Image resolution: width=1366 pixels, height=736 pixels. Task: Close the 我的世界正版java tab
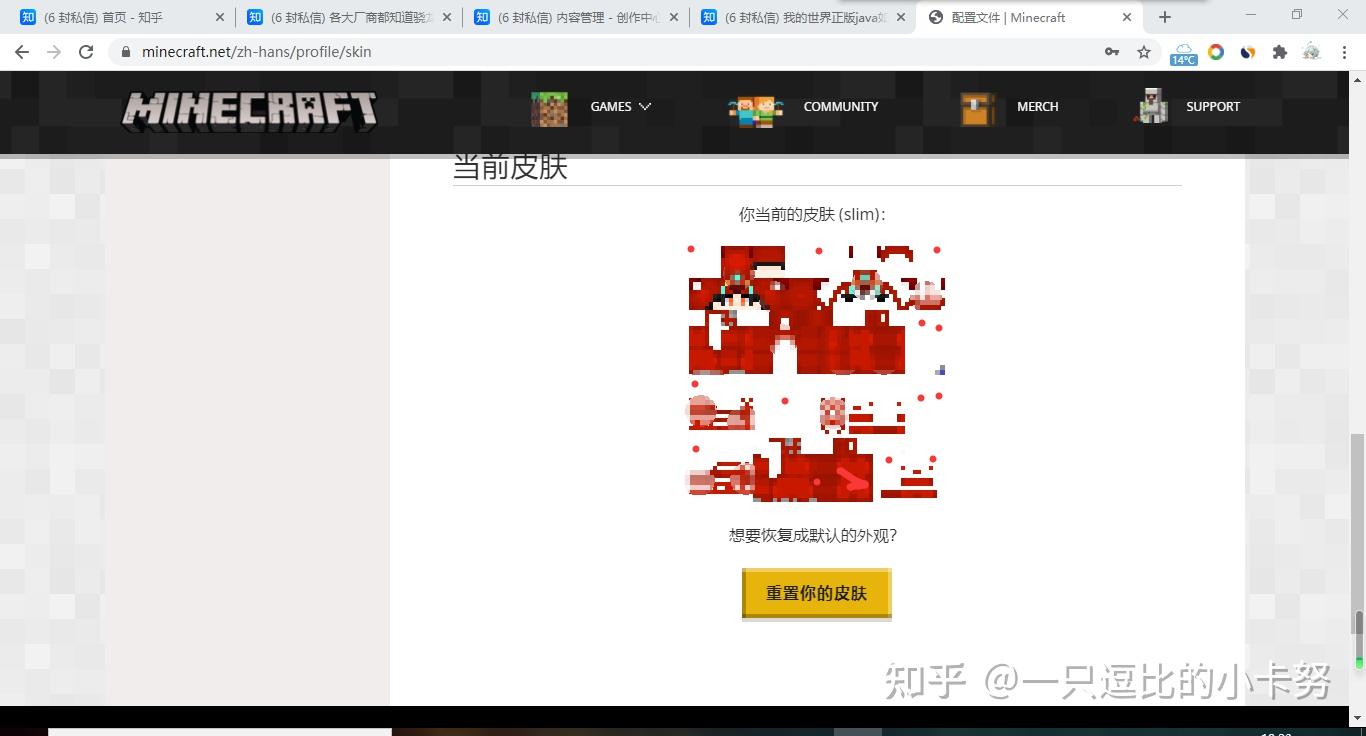(901, 17)
